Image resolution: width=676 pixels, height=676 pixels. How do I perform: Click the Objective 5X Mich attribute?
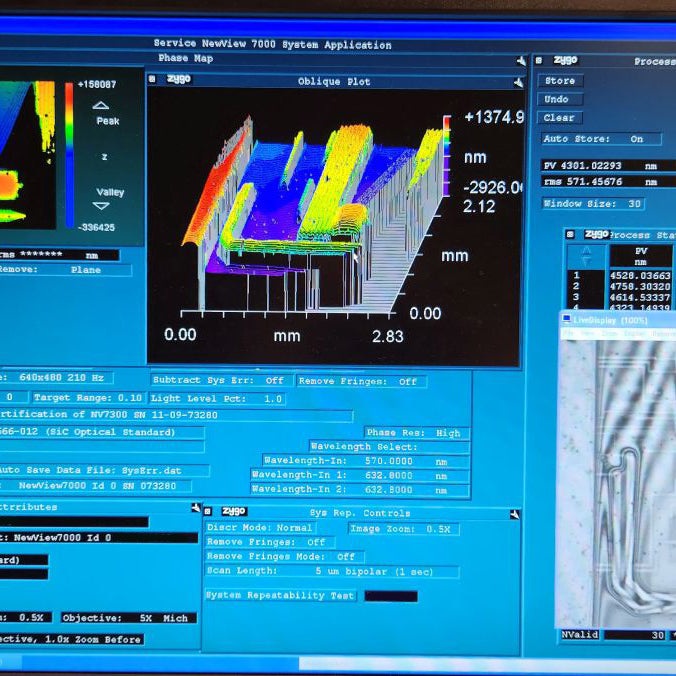tap(128, 618)
